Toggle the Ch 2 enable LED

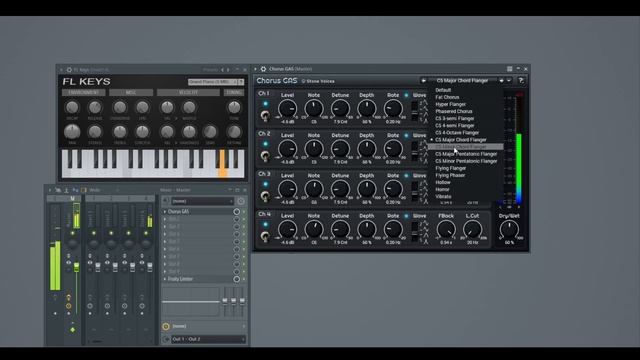coord(265,144)
